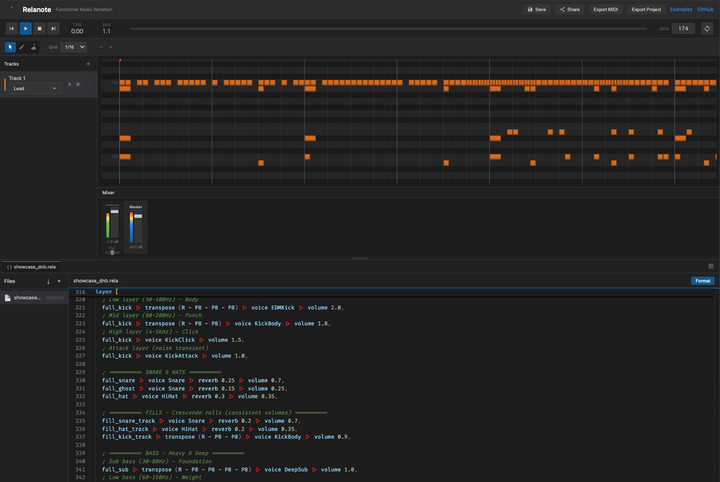Click the BPM input field
This screenshot has width=720, height=482.
pos(683,29)
